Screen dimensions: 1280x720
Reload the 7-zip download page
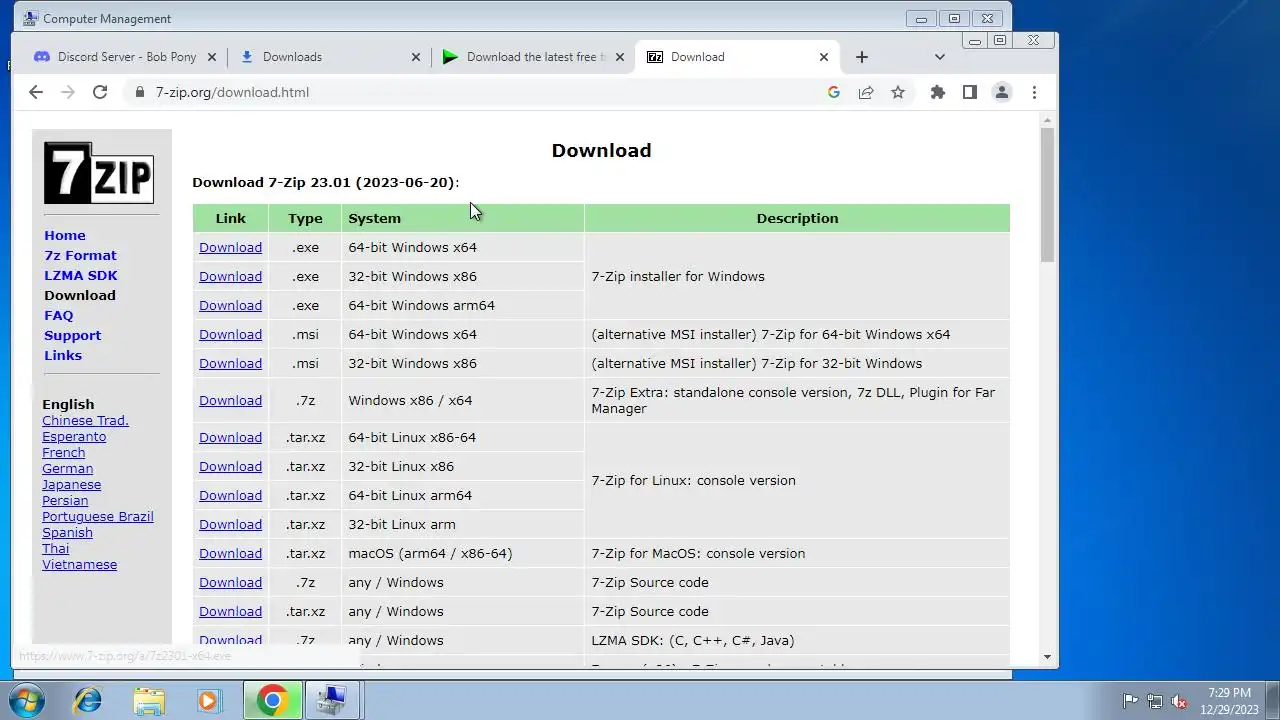pos(100,92)
